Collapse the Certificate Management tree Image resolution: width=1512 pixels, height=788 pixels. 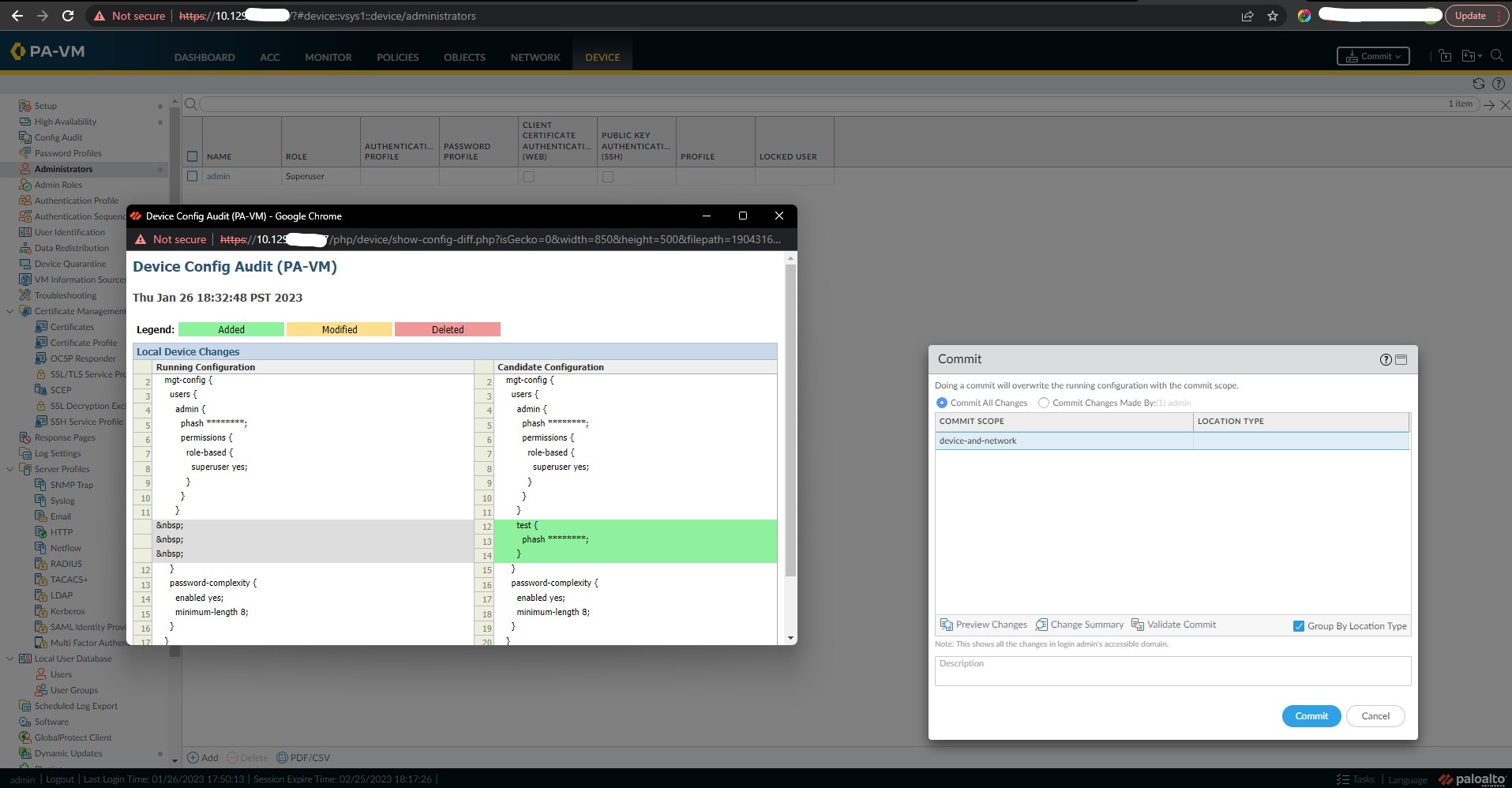(10, 310)
